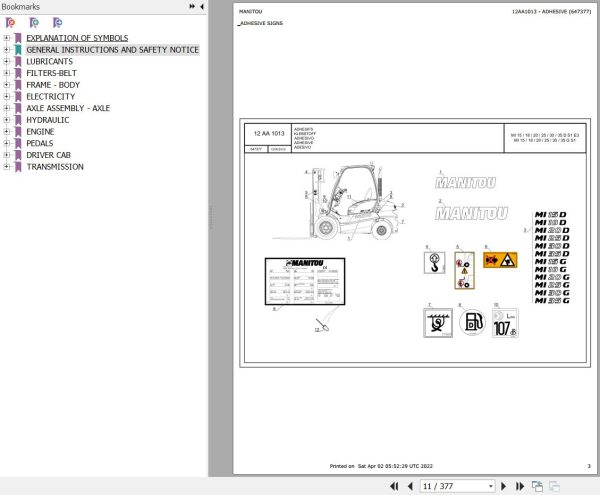Go to first page of document
Viewport: 600px width, 495px height.
(394, 486)
